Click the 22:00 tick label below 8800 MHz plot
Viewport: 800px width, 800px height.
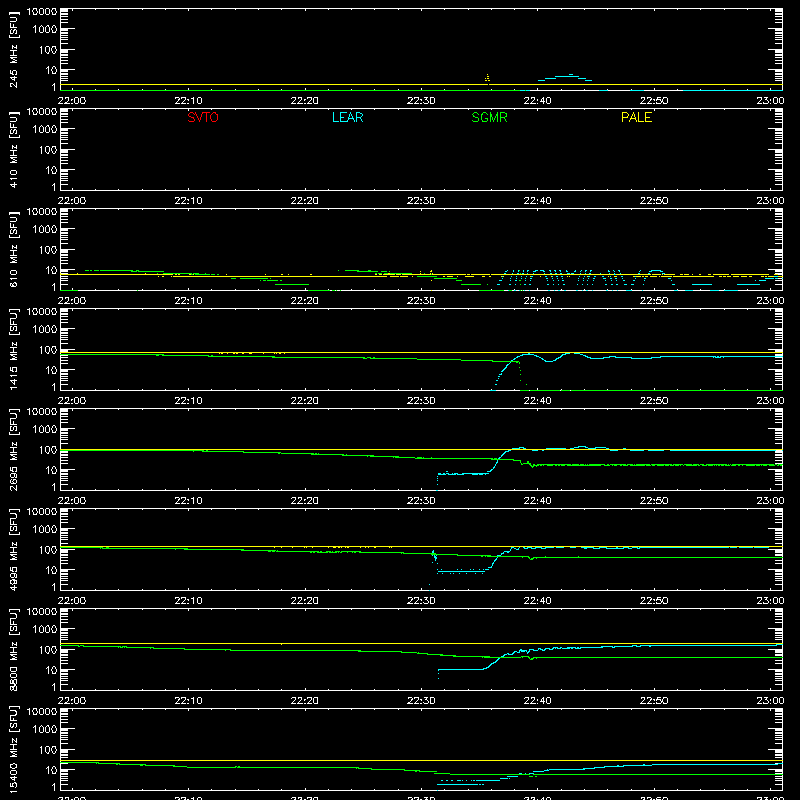[x=71, y=701]
